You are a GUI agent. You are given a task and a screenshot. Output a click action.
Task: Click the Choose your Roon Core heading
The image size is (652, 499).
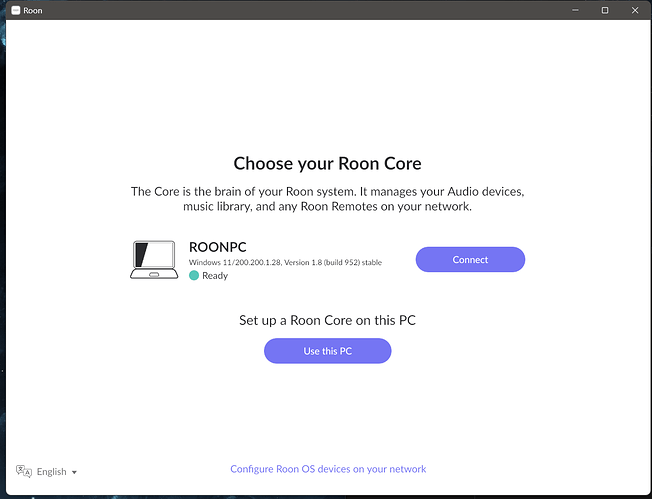click(x=328, y=163)
